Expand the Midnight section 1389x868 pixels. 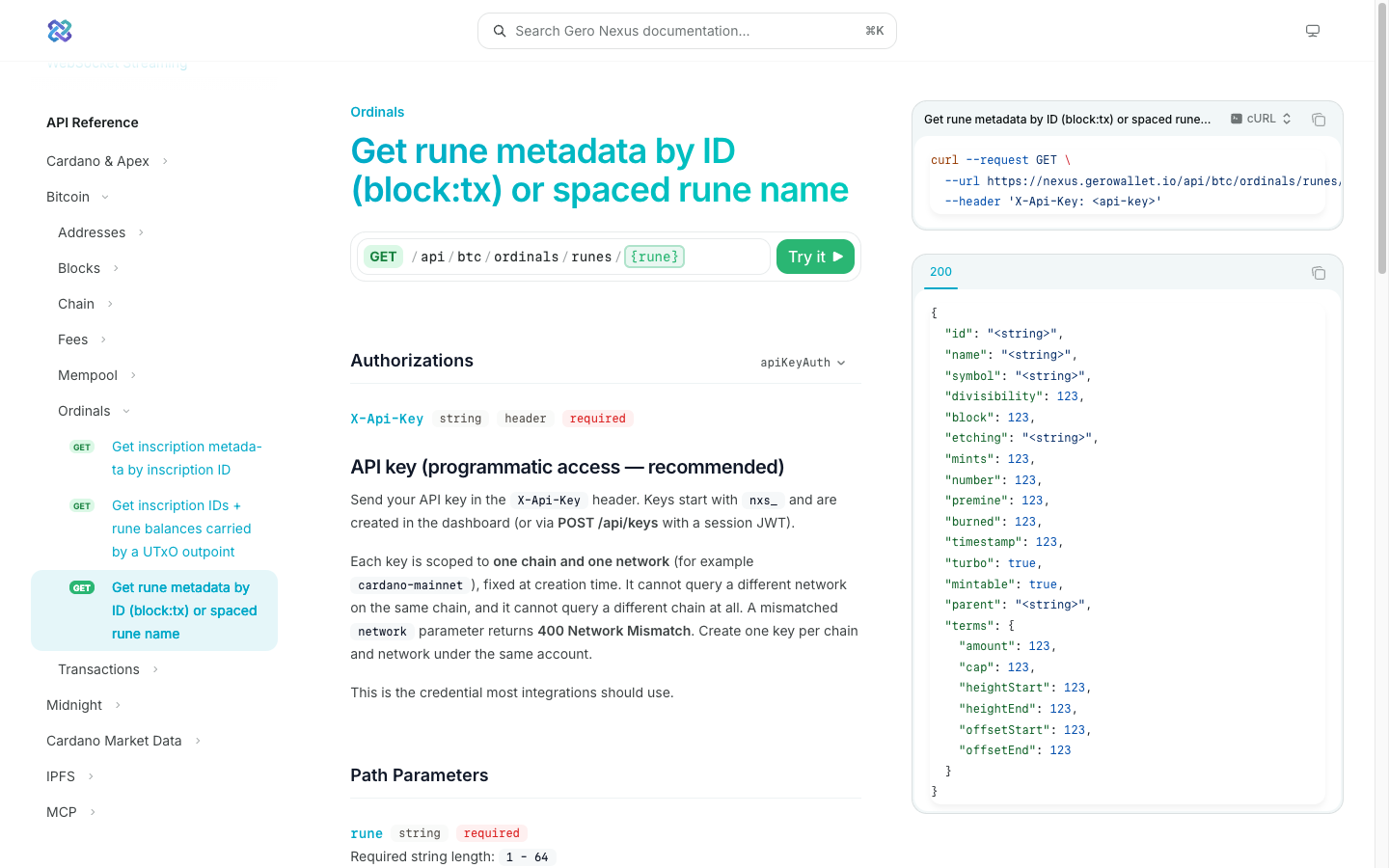(x=84, y=705)
